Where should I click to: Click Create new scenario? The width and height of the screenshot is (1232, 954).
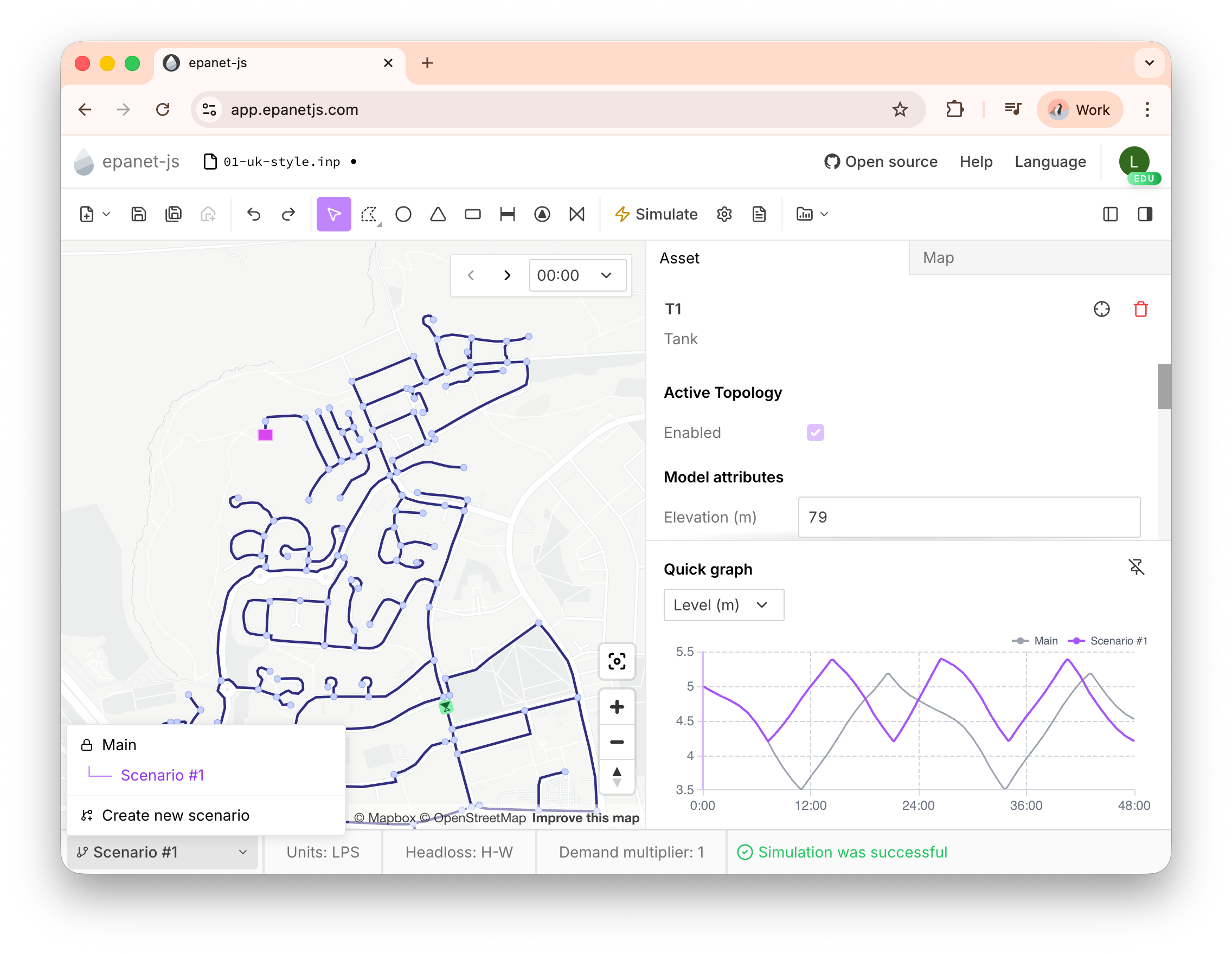pyautogui.click(x=176, y=815)
